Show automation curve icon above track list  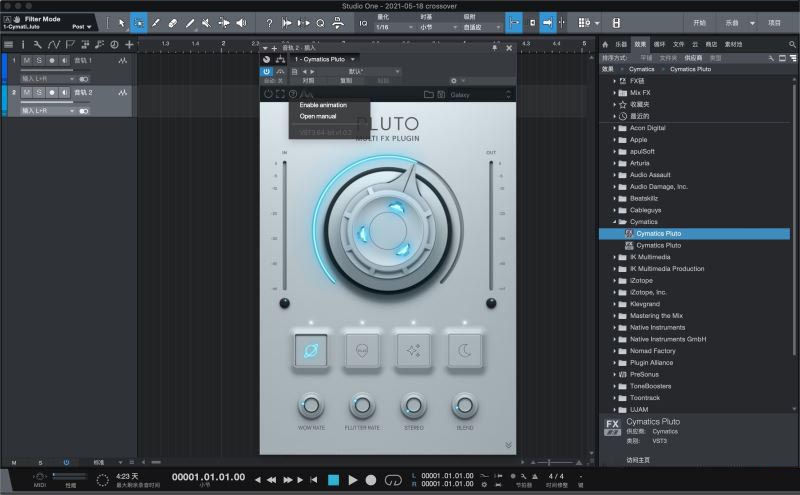click(x=54, y=45)
